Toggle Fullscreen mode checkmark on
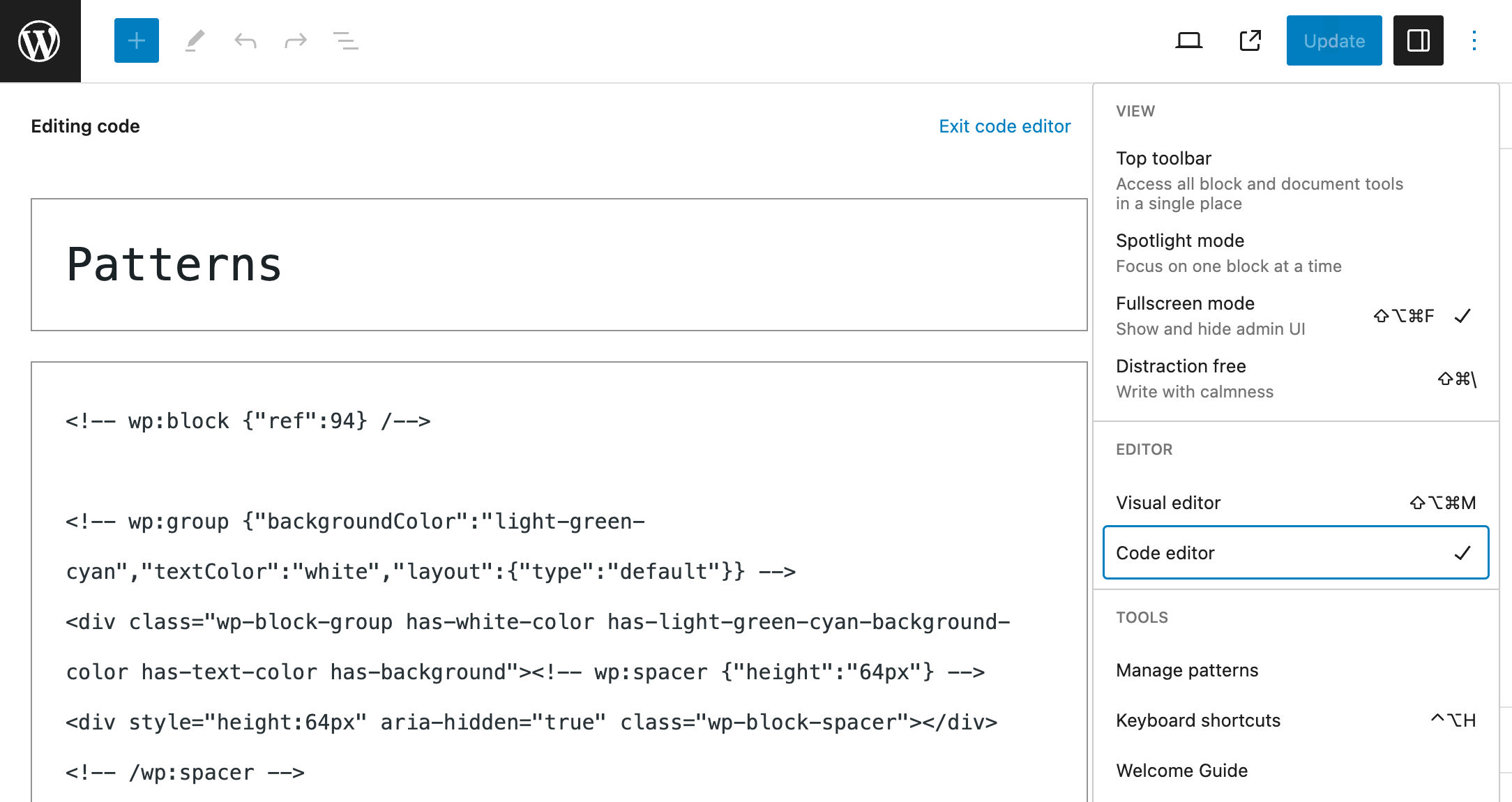1512x802 pixels. (x=1463, y=315)
